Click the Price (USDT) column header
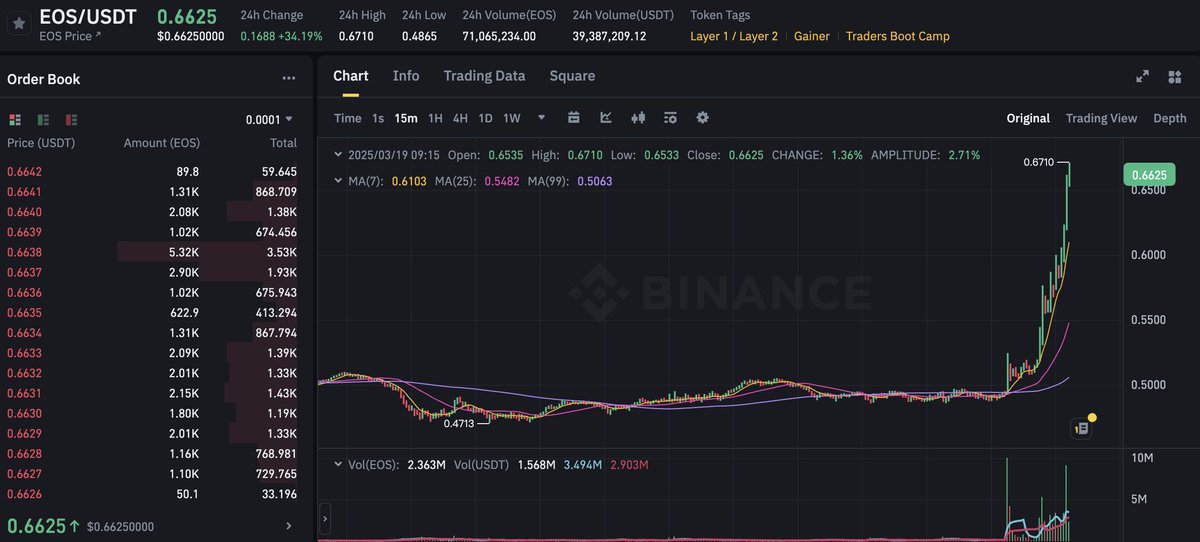The width and height of the screenshot is (1200, 542). pos(41,143)
